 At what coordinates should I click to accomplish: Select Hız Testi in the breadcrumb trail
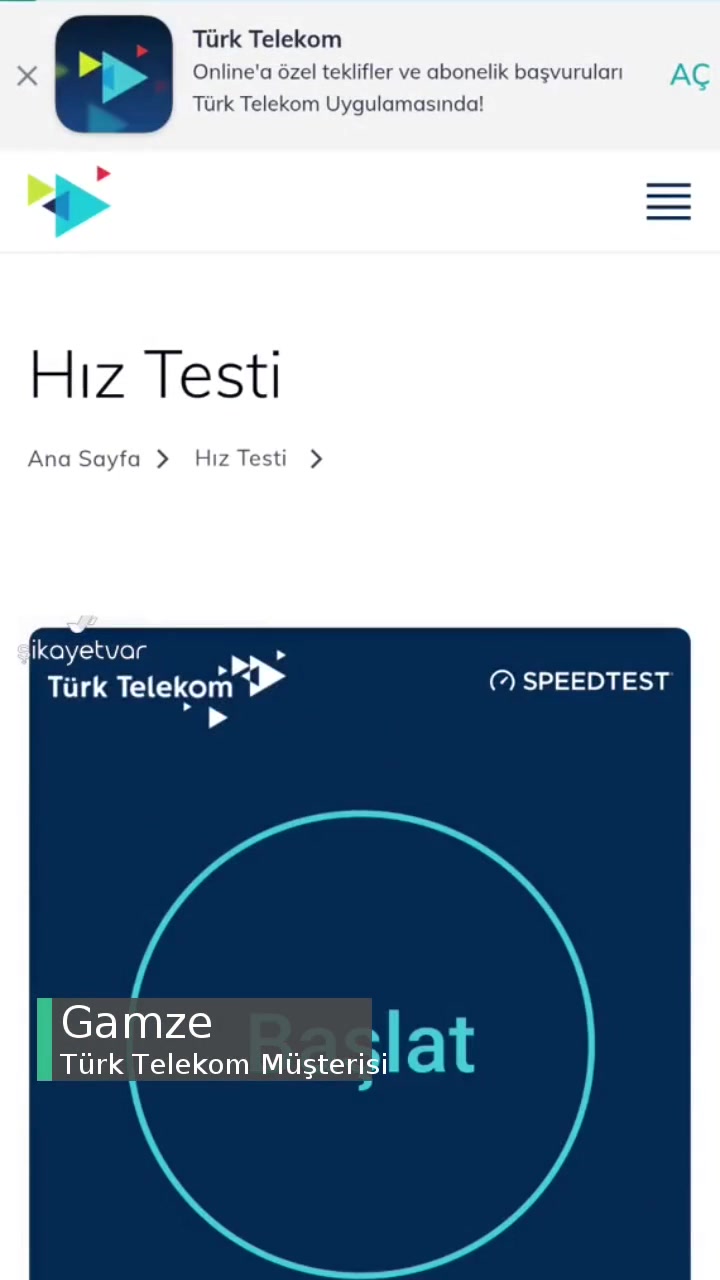point(240,458)
